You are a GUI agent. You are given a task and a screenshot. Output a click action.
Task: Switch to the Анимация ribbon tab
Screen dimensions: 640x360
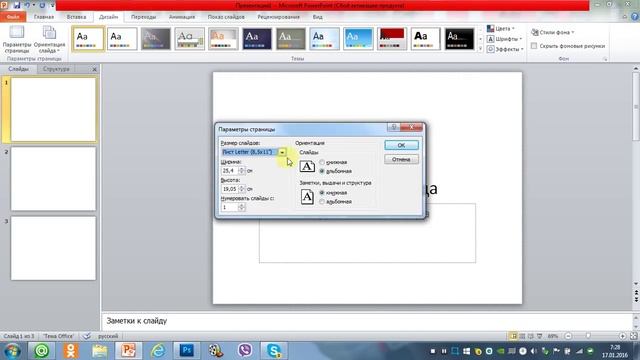(182, 17)
